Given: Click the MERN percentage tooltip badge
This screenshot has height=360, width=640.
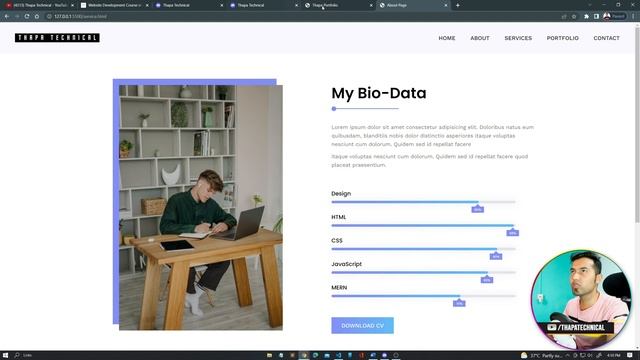Looking at the screenshot, I should (x=459, y=303).
